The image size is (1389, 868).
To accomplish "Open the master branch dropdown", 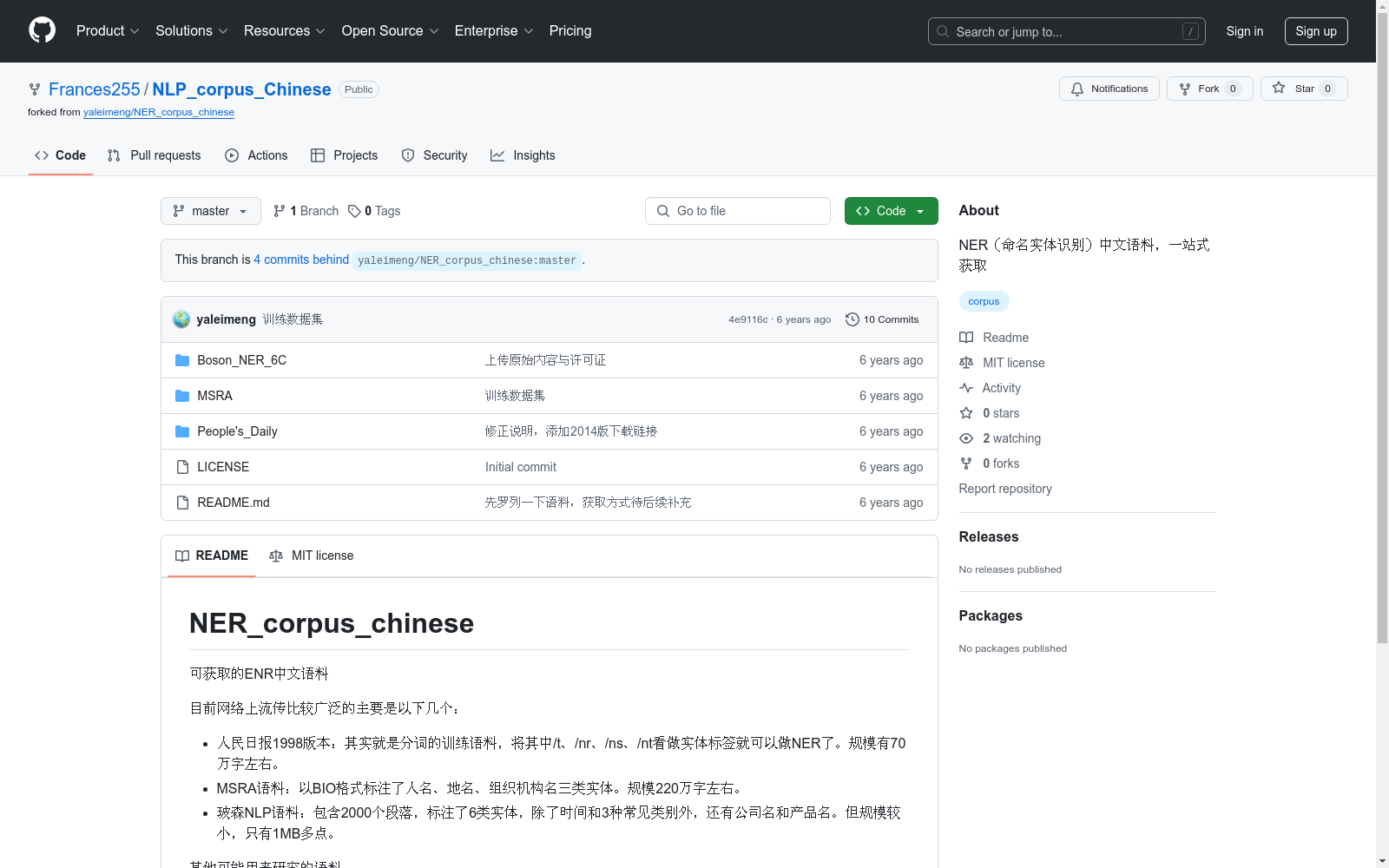I will pos(211,211).
